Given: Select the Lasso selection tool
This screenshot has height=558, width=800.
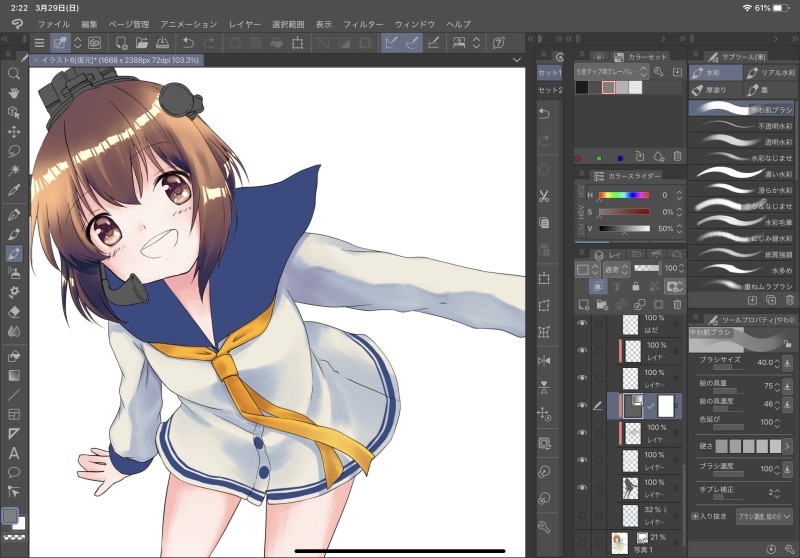Looking at the screenshot, I should click(x=14, y=151).
